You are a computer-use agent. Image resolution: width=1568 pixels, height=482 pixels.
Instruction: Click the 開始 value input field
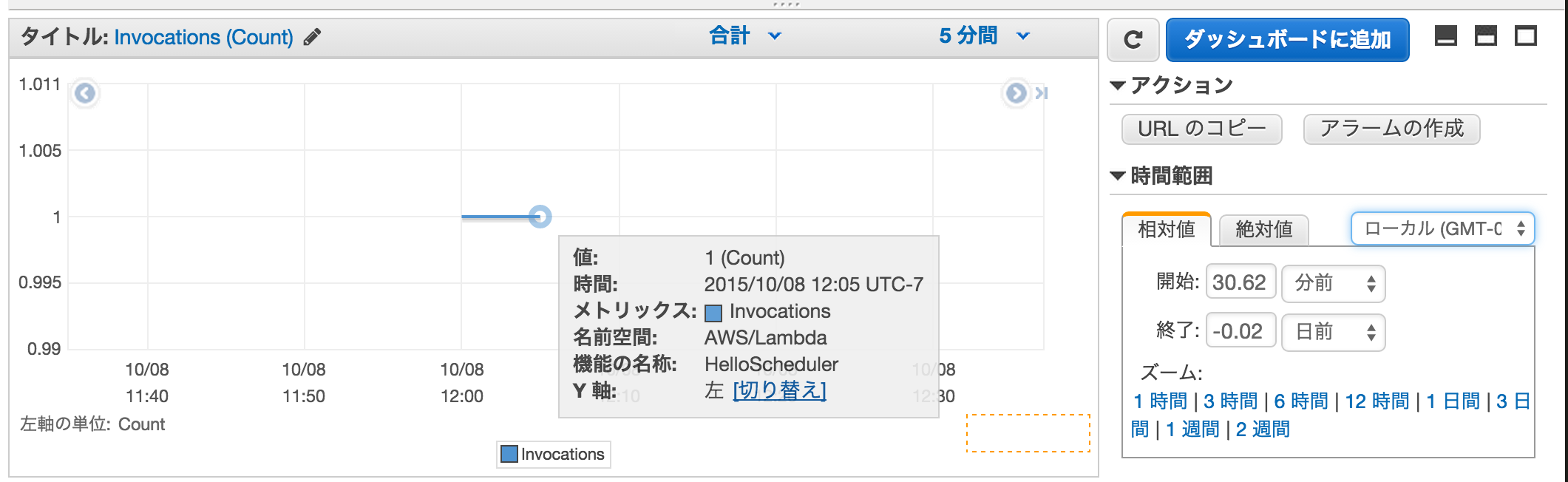[1240, 282]
